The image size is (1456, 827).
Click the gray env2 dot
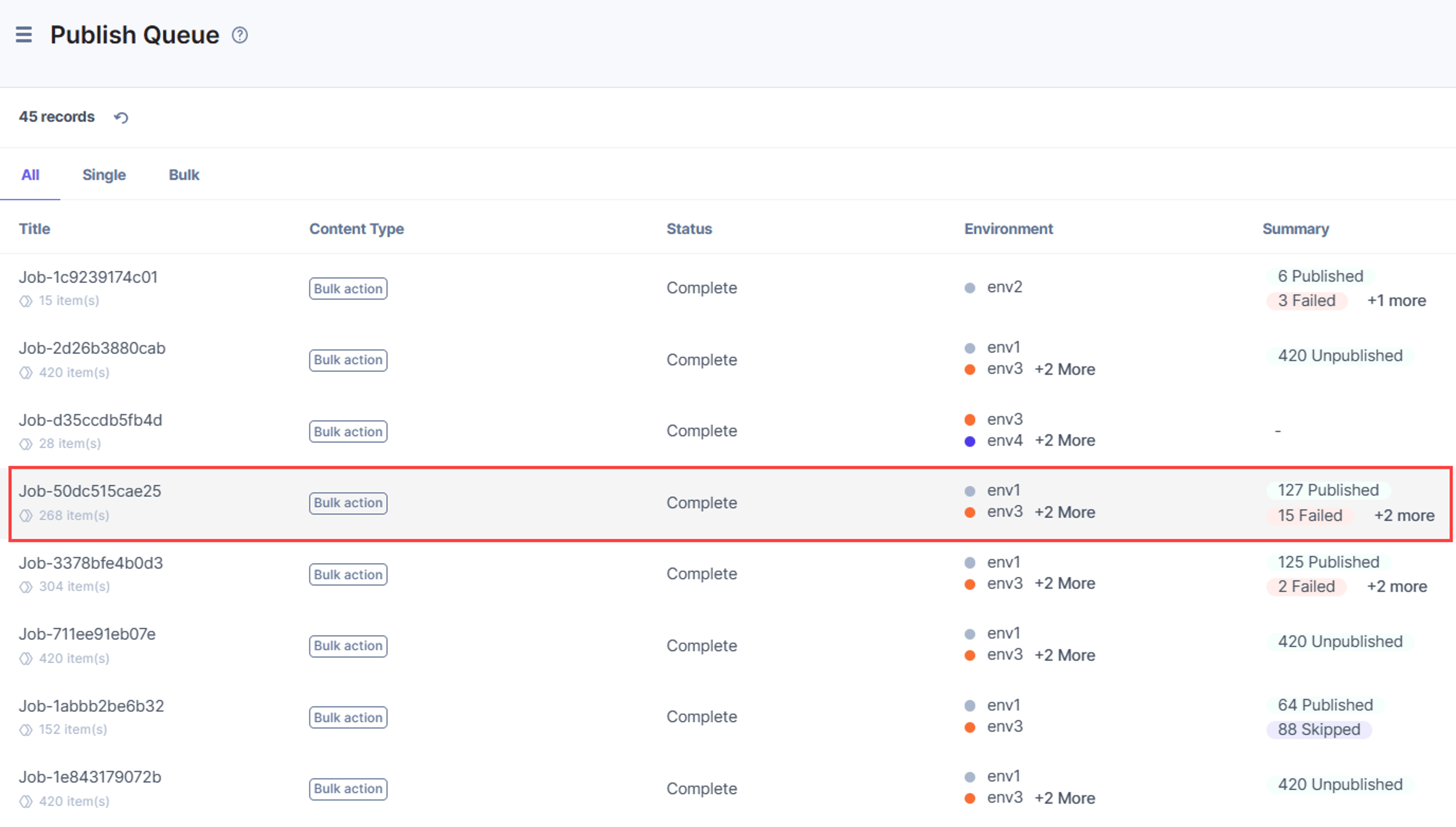(x=970, y=288)
